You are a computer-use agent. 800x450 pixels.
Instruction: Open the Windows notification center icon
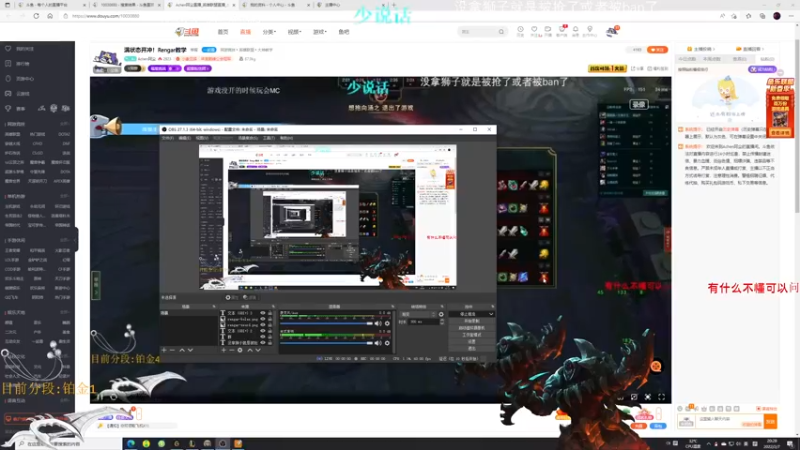point(790,443)
